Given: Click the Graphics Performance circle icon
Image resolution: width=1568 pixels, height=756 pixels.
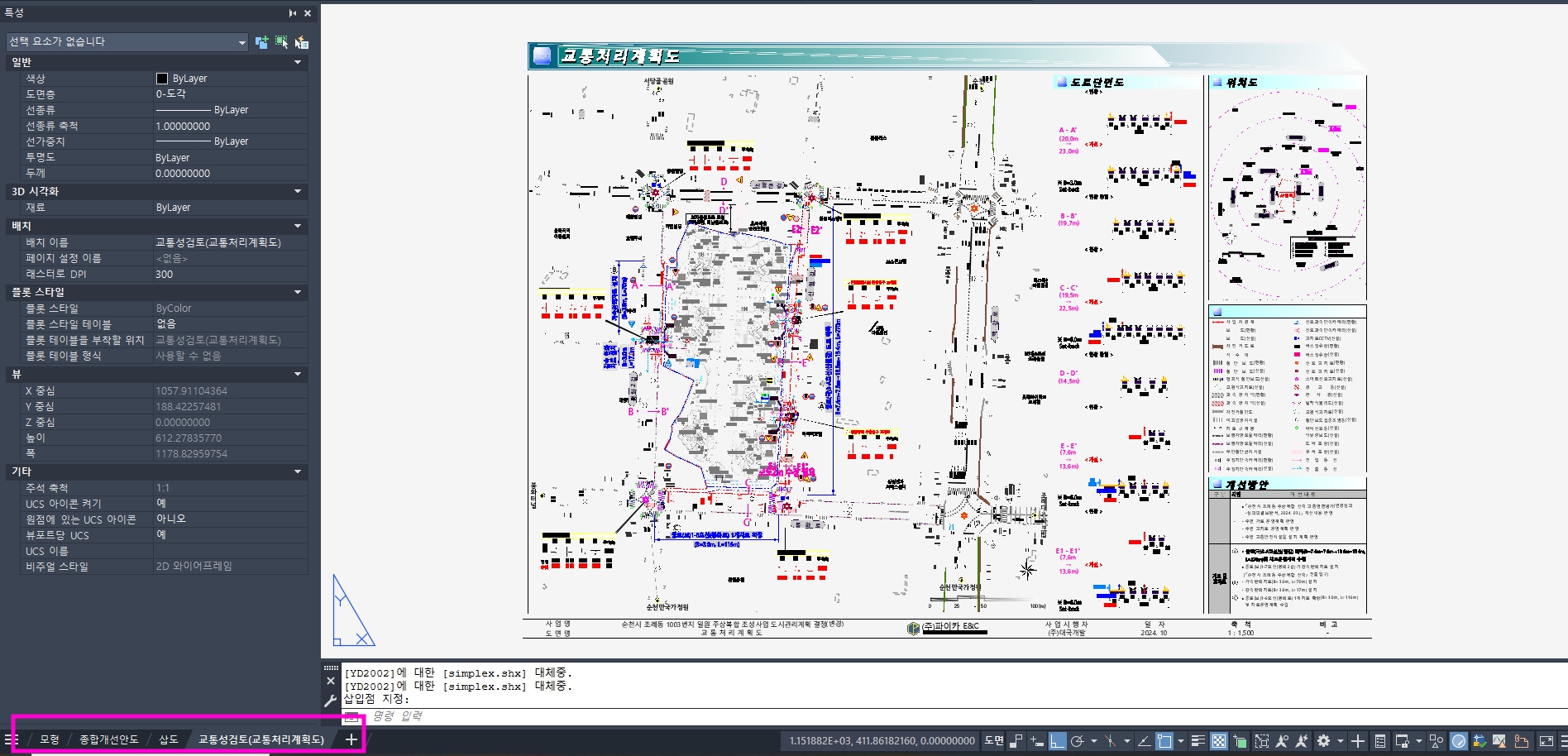Looking at the screenshot, I should tap(1459, 741).
